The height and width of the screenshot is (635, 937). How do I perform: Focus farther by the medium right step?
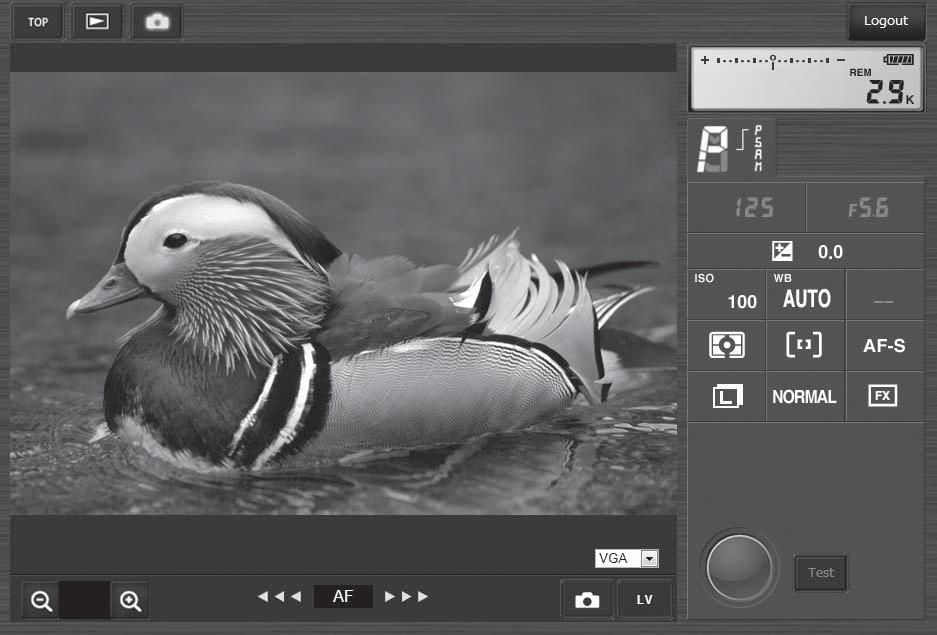click(x=406, y=596)
